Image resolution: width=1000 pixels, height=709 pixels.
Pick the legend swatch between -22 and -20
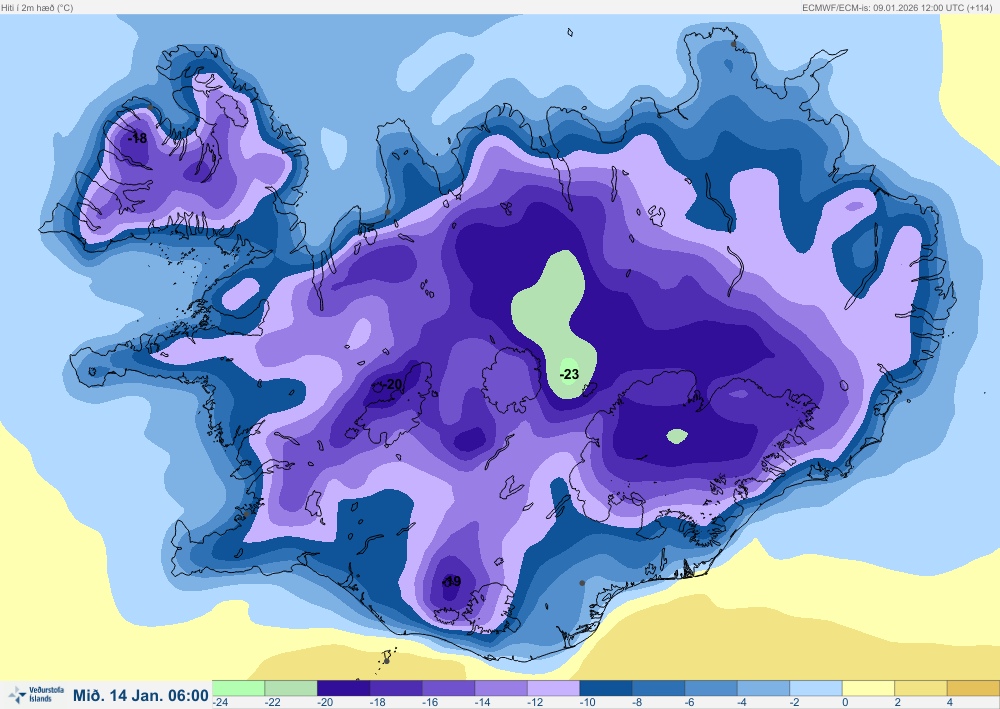coord(291,688)
